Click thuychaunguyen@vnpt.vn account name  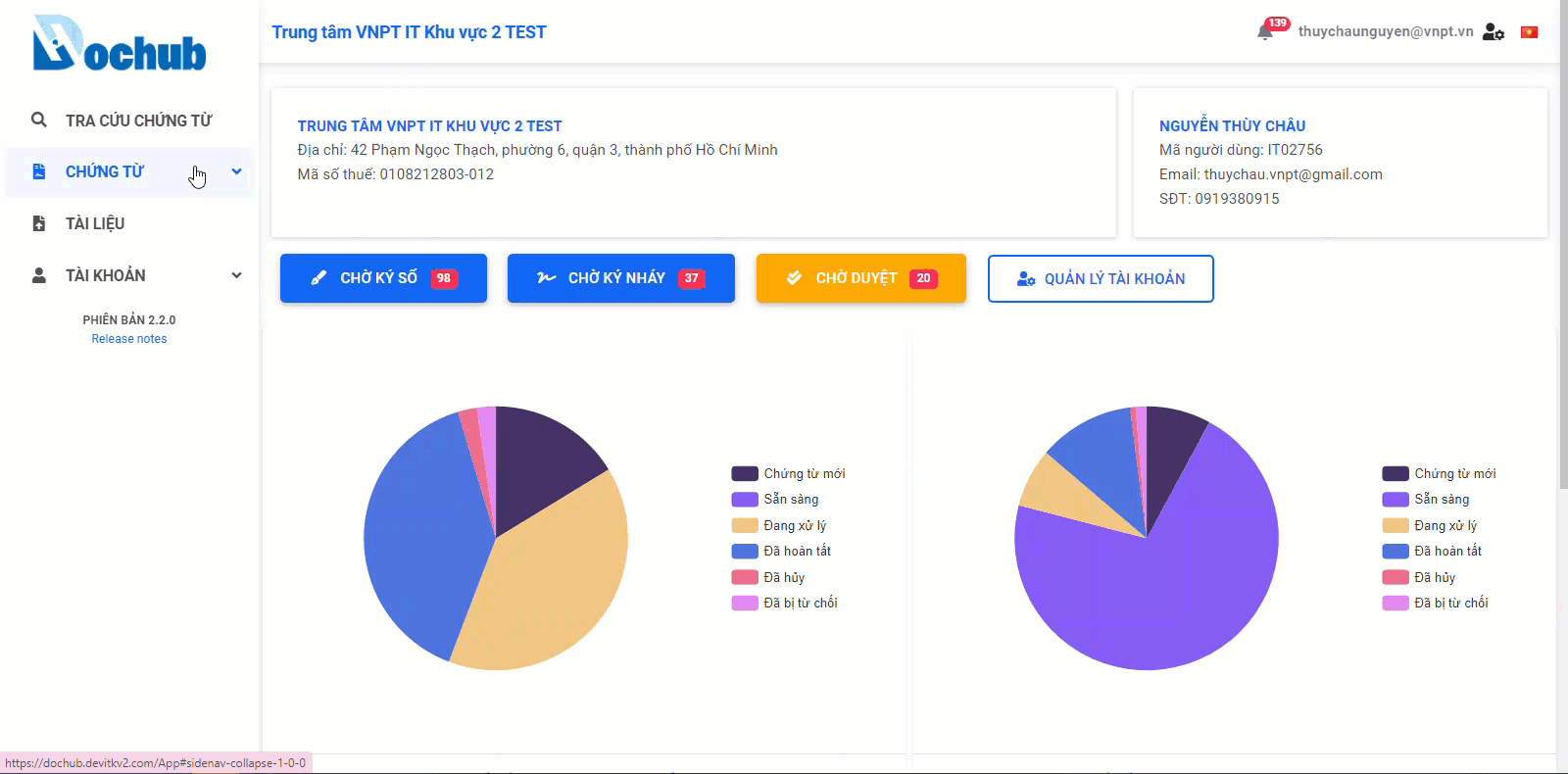pyautogui.click(x=1386, y=31)
